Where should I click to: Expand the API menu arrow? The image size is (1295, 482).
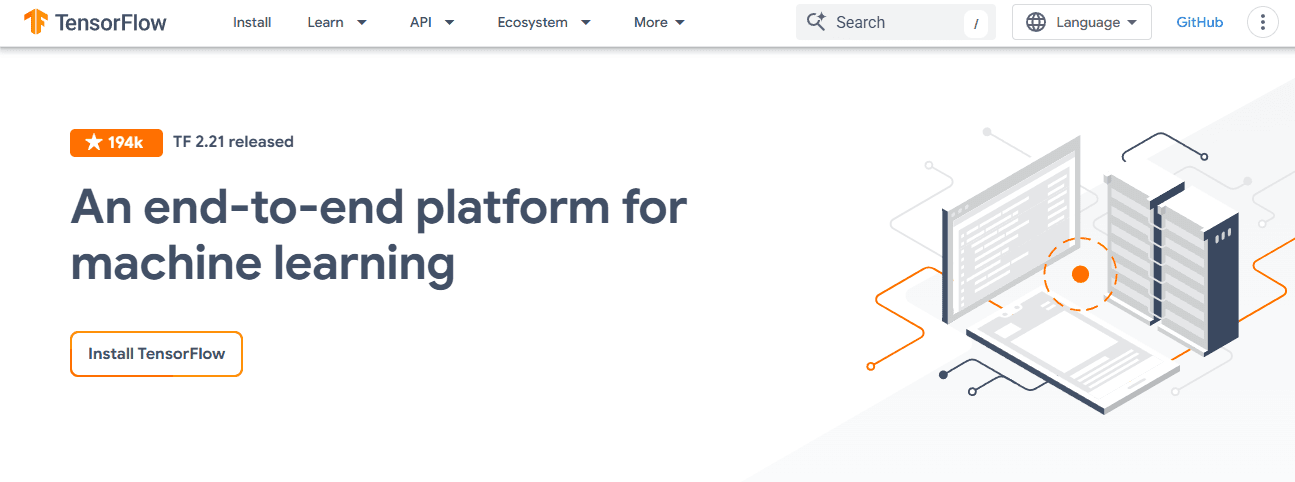coord(449,22)
